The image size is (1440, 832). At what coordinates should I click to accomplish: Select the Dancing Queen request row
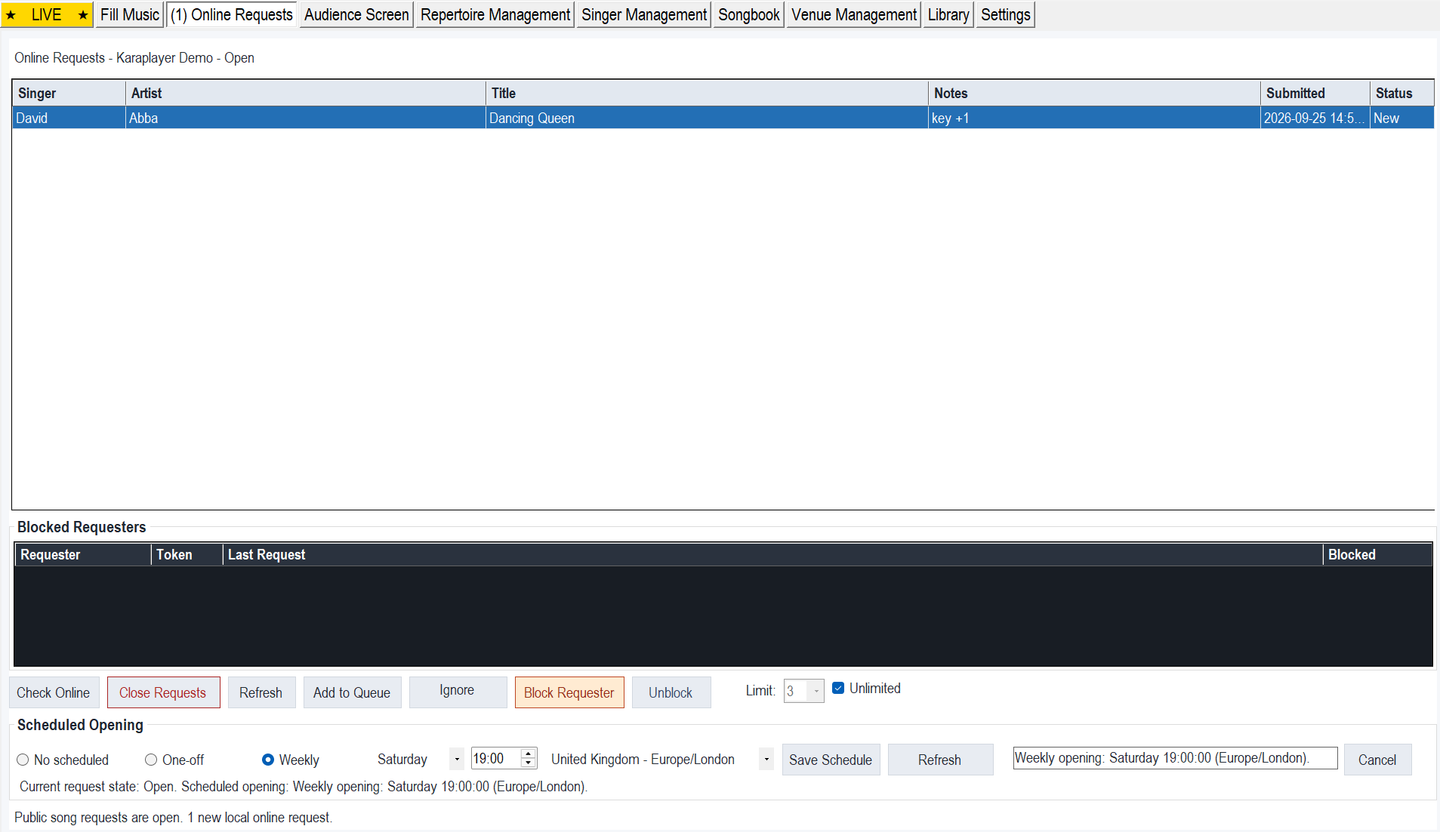[x=723, y=118]
